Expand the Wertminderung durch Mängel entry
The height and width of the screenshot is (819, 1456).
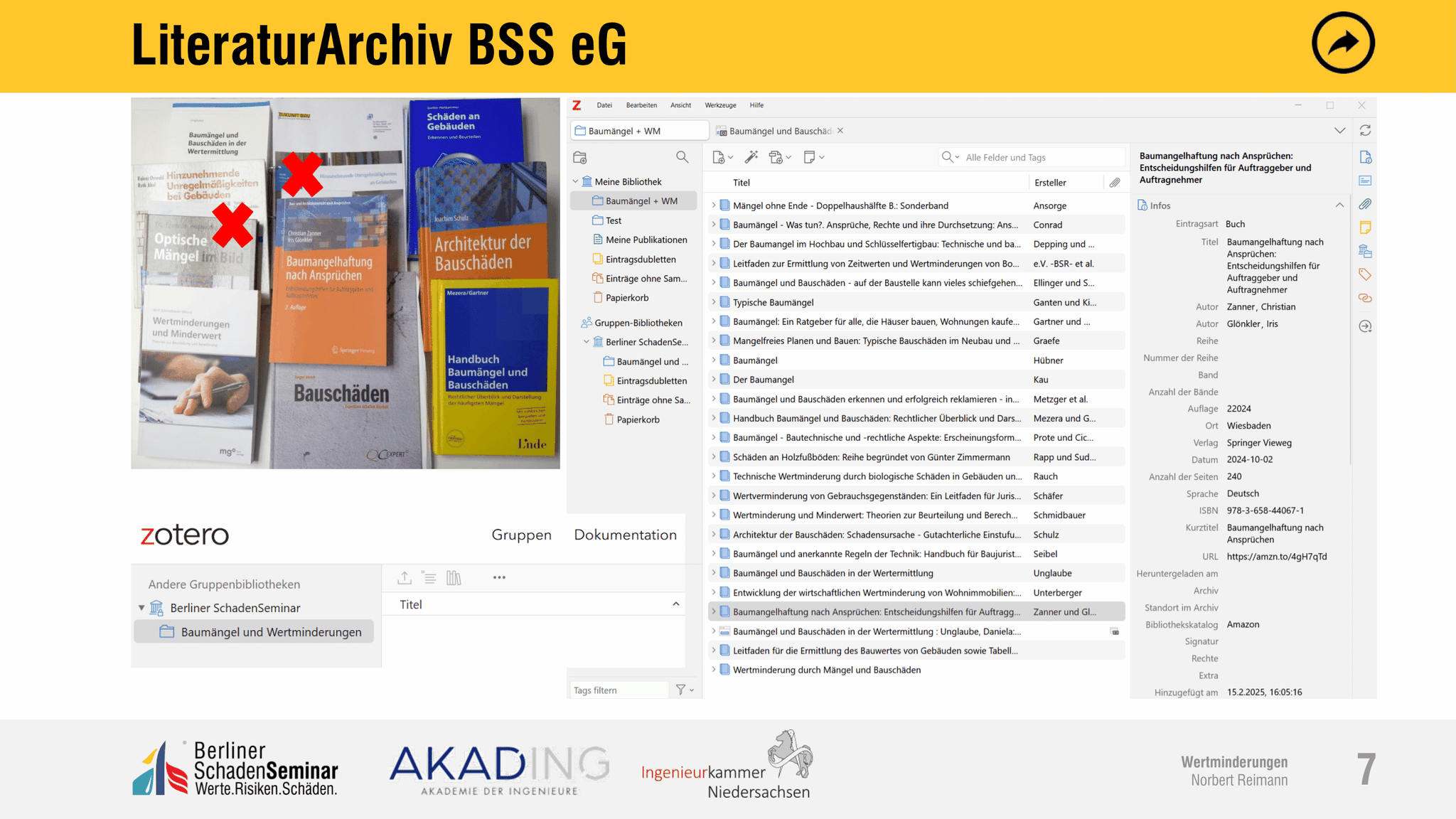pyautogui.click(x=714, y=670)
